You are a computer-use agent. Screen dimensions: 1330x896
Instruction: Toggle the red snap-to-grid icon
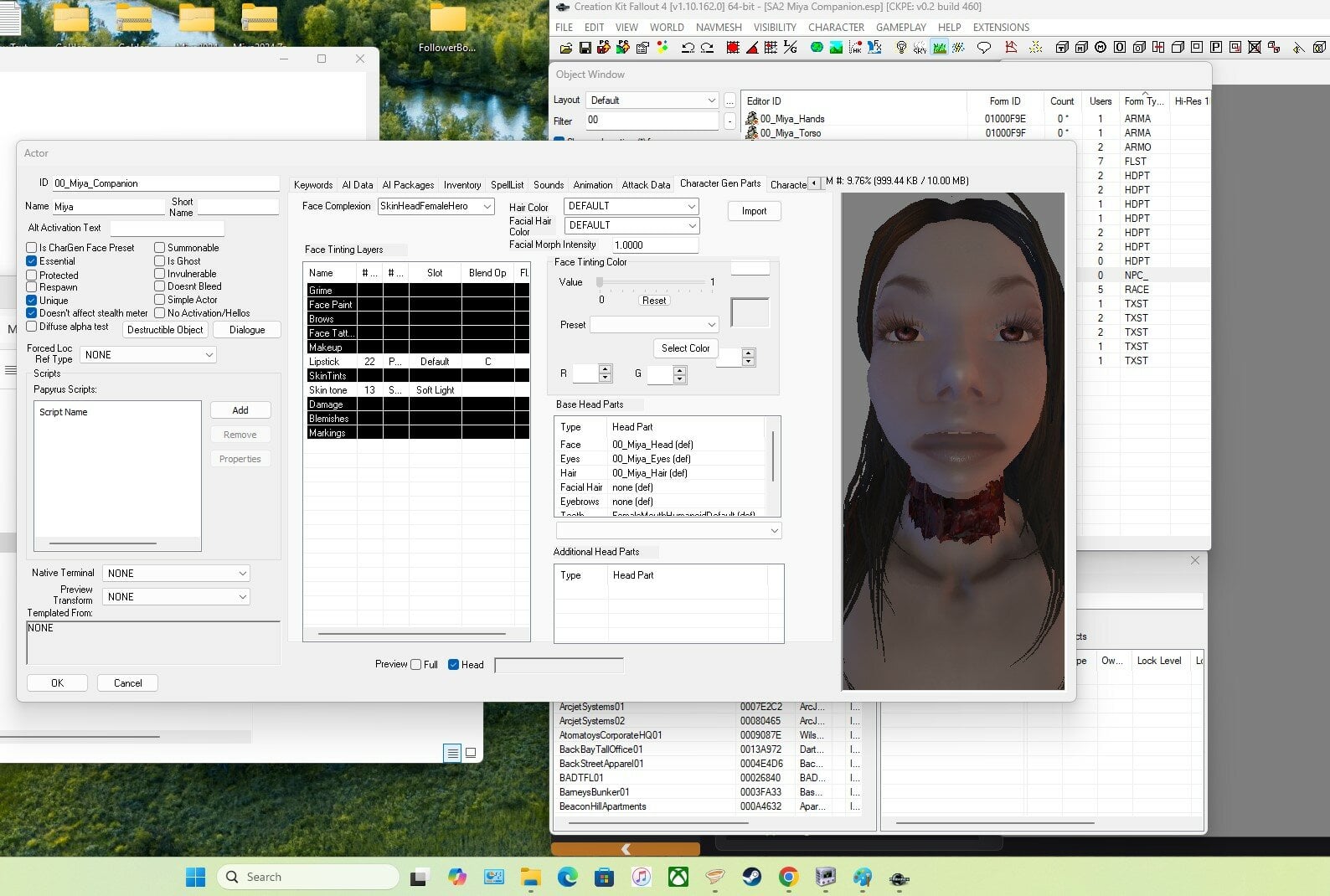[733, 48]
